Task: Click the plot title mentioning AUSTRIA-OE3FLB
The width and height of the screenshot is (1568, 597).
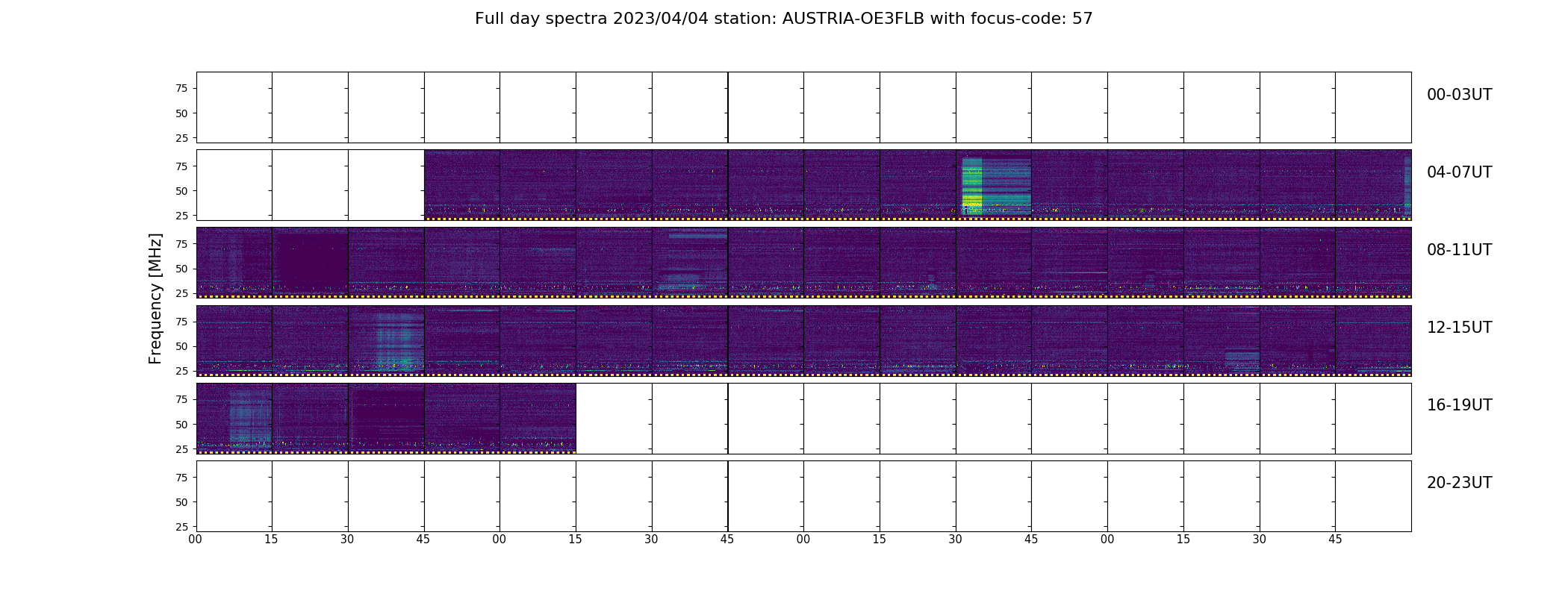Action: pyautogui.click(x=783, y=19)
